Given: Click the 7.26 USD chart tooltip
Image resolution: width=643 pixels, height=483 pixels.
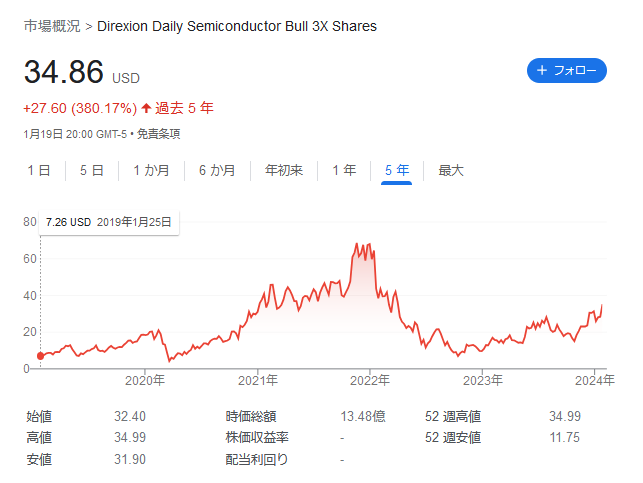Looking at the screenshot, I should 109,222.
